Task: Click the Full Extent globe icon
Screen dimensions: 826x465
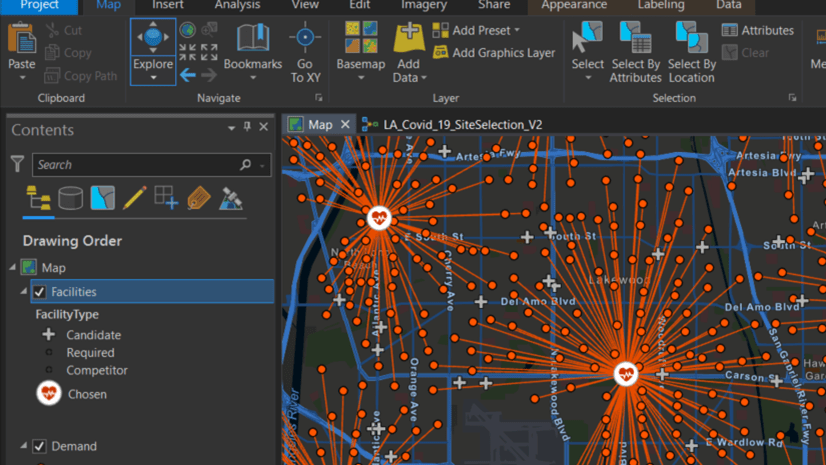Action: click(187, 31)
